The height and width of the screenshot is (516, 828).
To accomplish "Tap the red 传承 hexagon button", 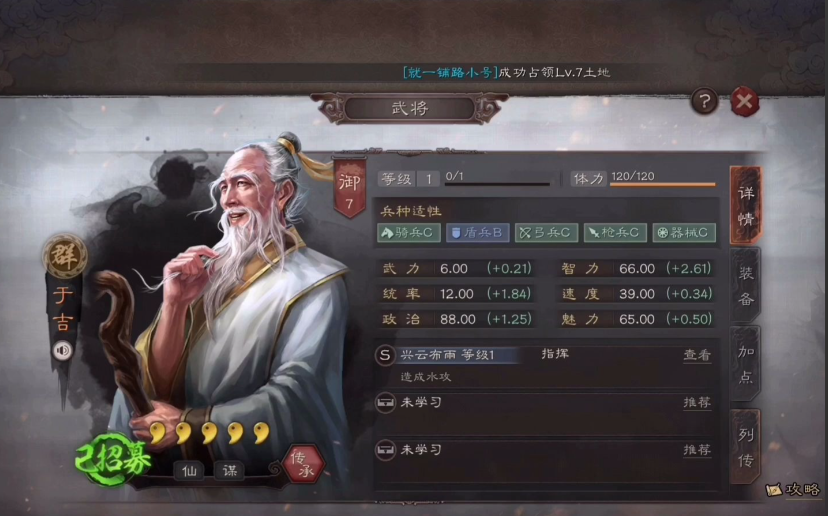I will pyautogui.click(x=303, y=464).
